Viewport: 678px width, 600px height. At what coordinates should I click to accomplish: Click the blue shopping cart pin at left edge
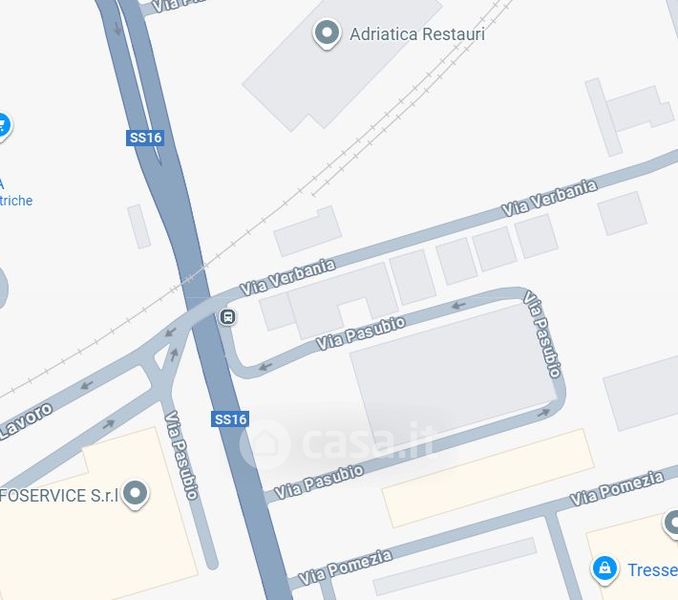(x=3, y=127)
